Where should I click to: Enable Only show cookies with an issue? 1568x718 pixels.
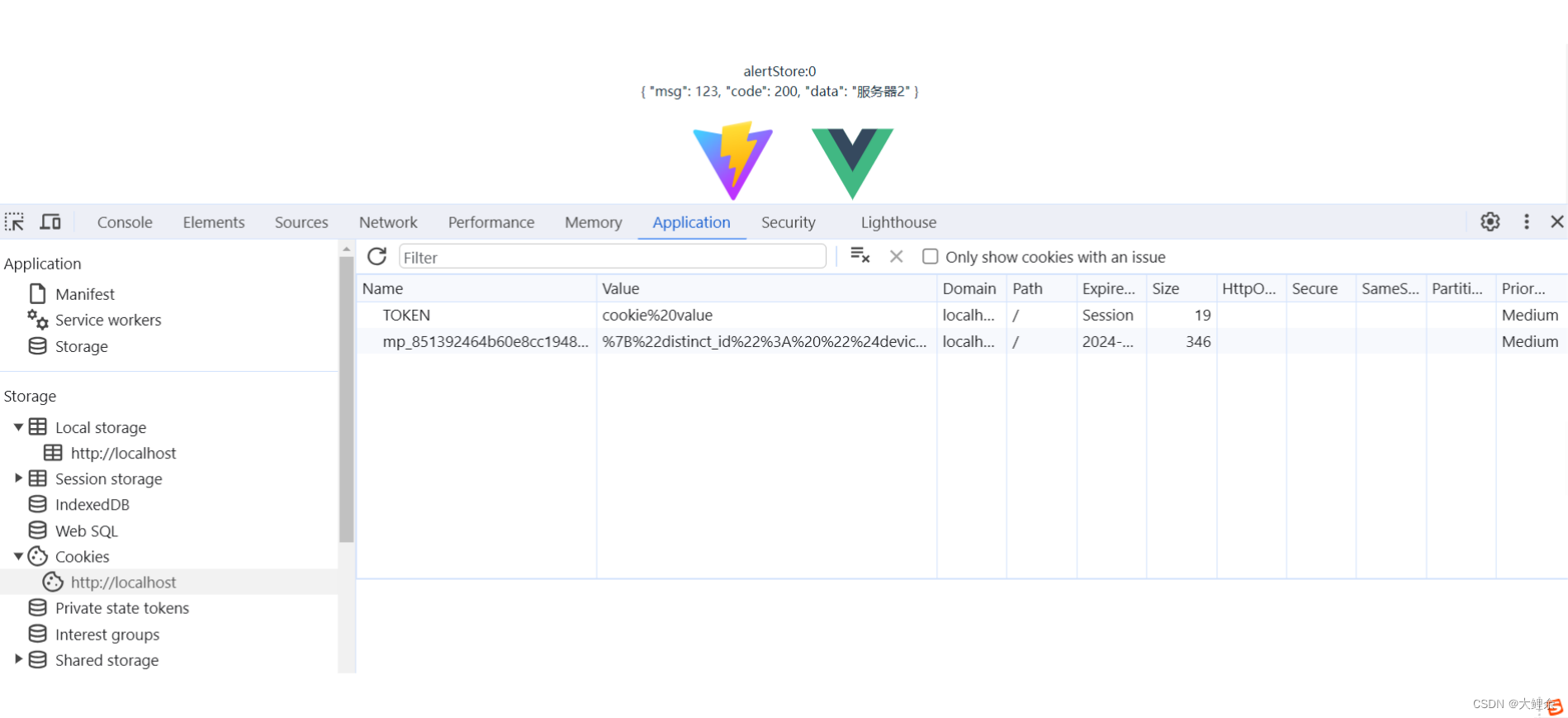coord(930,256)
